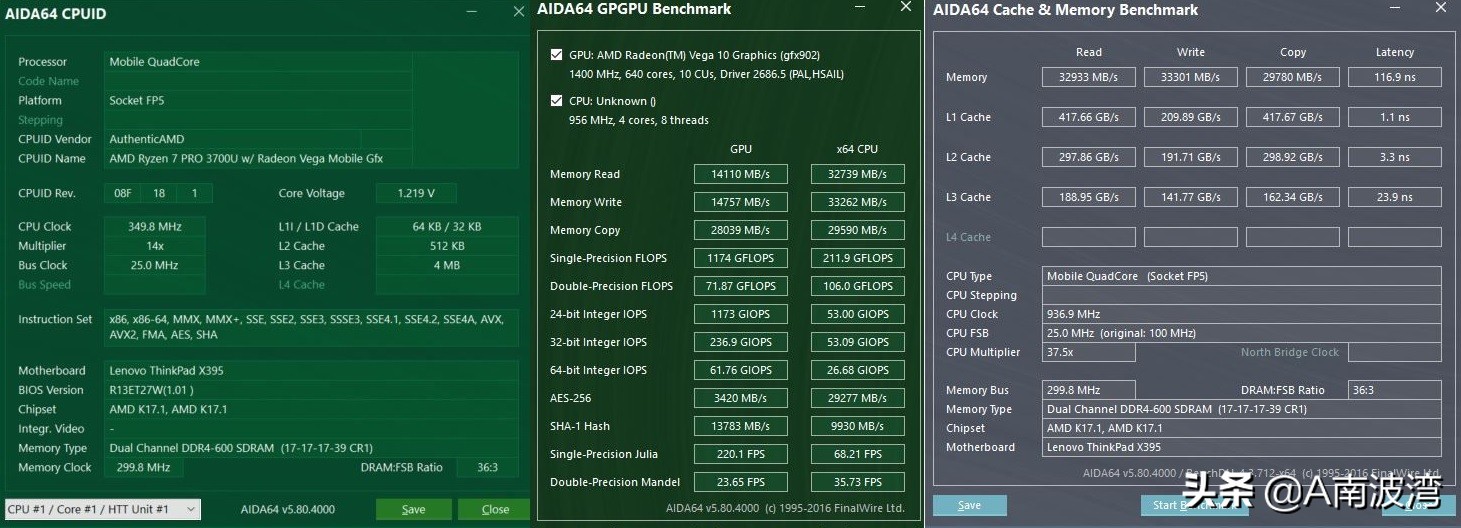Select the GPU Memory Read value 14110 MB/s
This screenshot has height=528, width=1461.
point(740,174)
